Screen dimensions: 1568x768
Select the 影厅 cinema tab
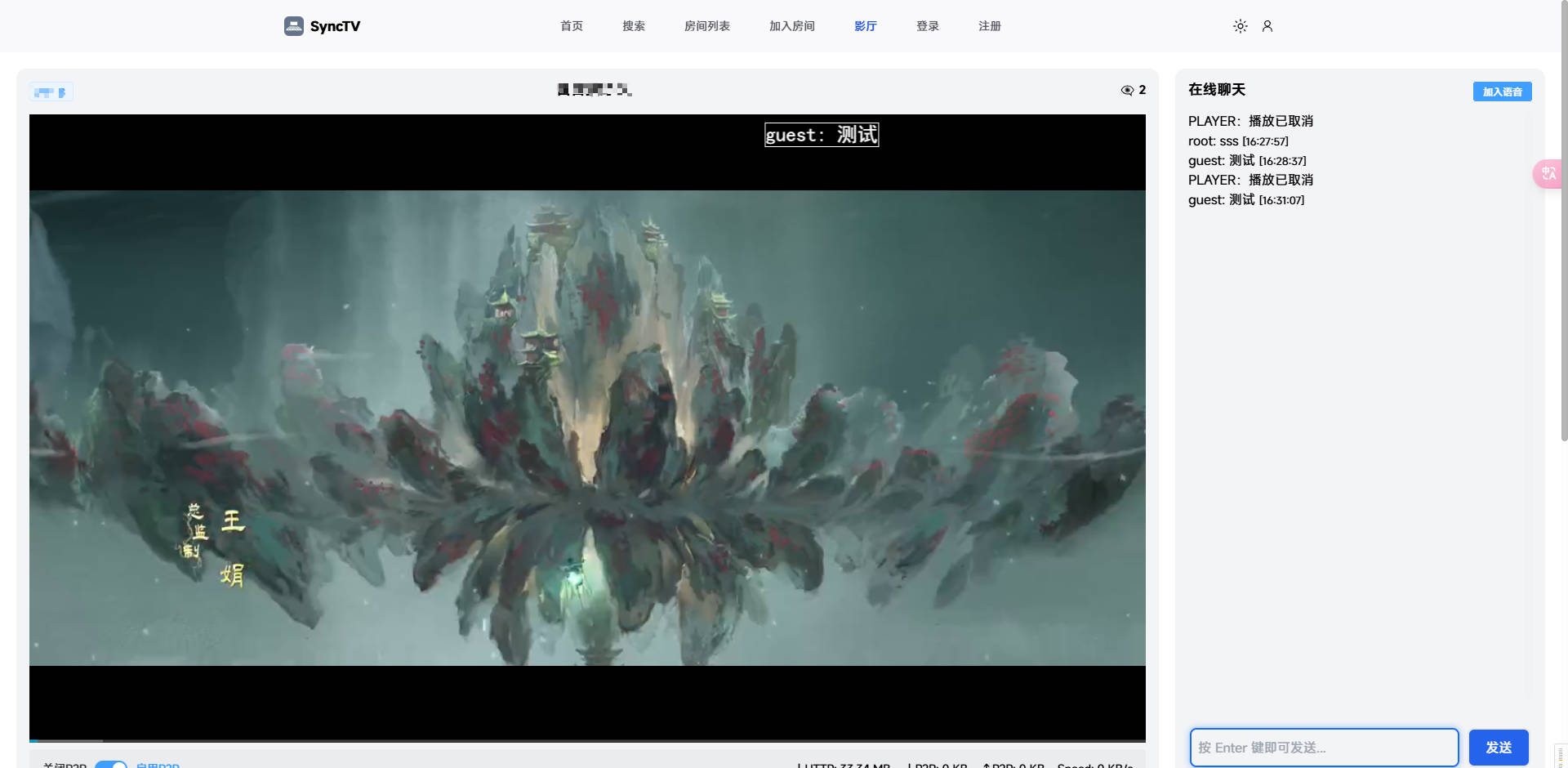coord(865,26)
